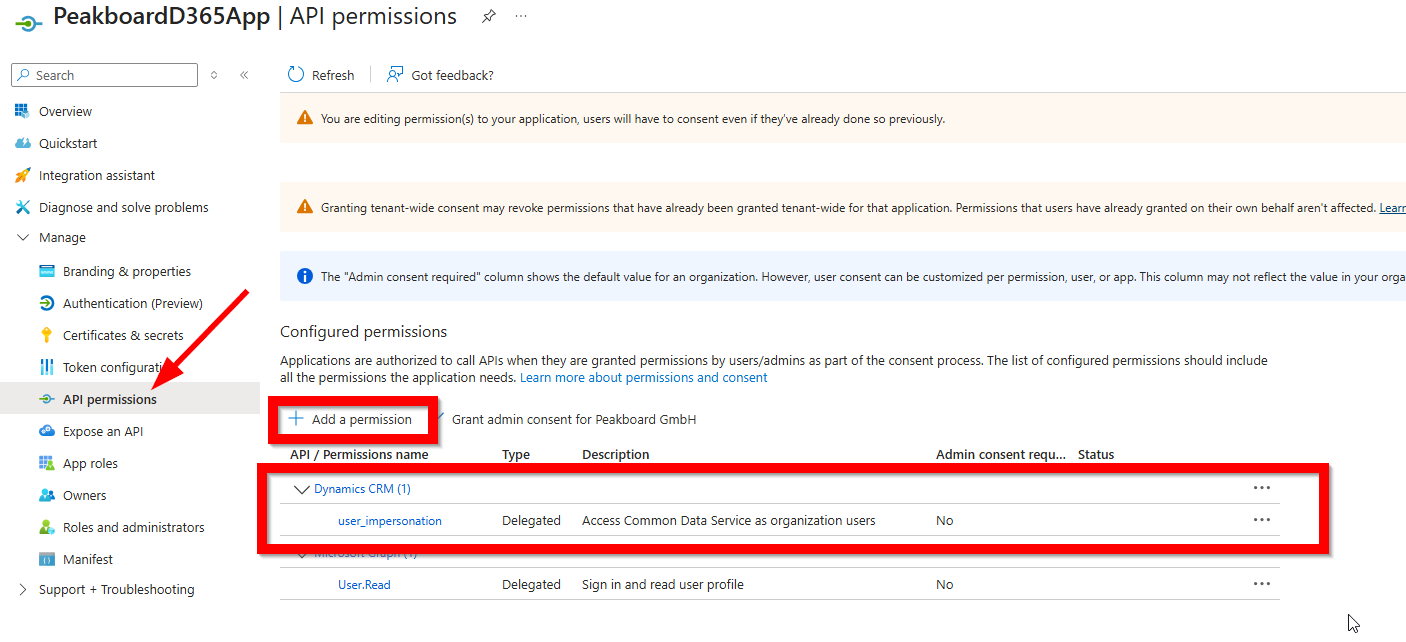Viewport: 1406px width, 642px height.
Task: Launch the Integration assistant
Action: [95, 174]
